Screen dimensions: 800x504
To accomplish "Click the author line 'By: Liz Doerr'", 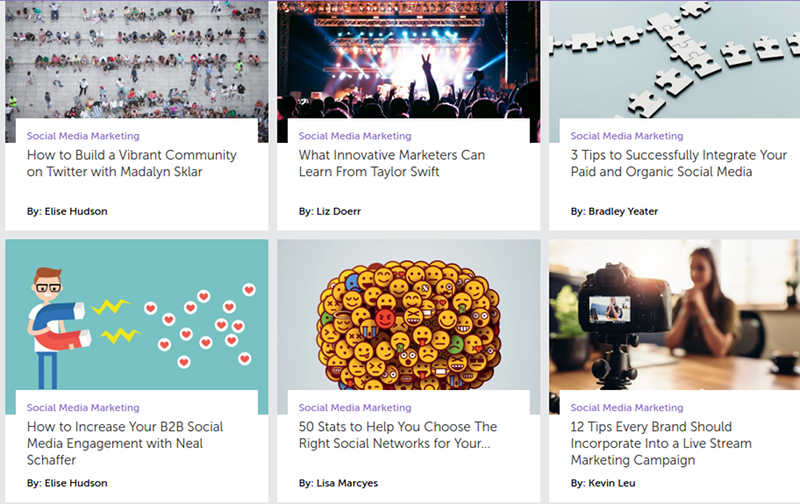I will click(x=330, y=211).
